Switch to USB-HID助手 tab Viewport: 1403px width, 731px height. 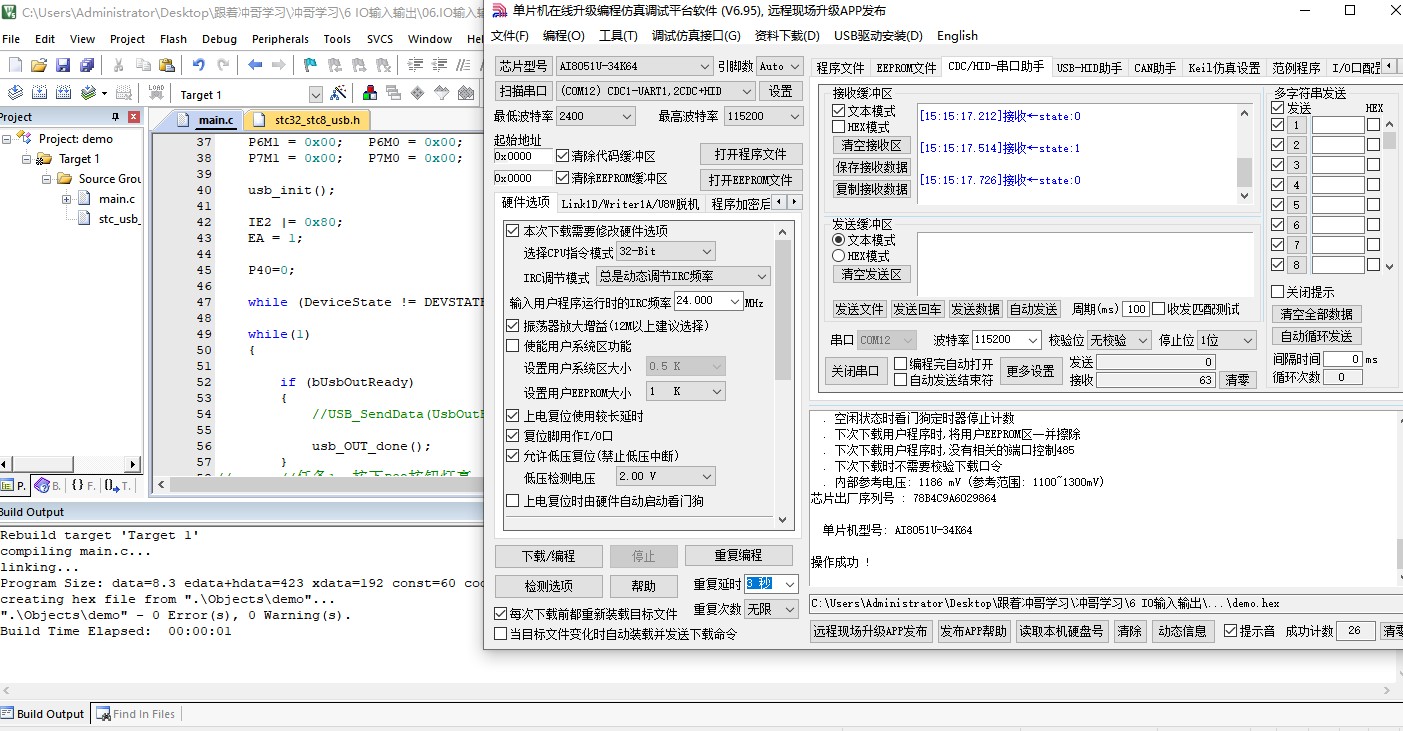(1089, 68)
